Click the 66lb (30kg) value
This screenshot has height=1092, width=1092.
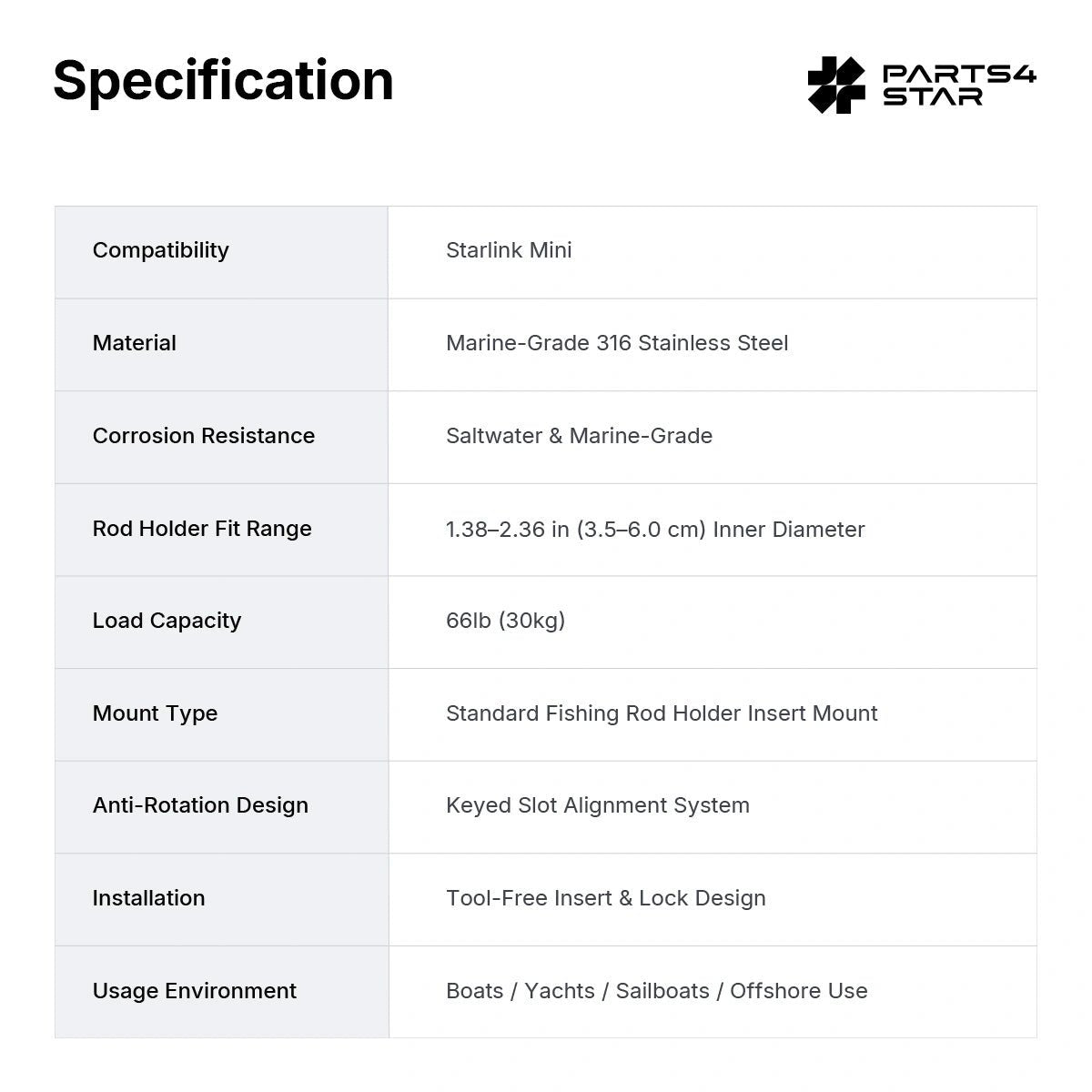tap(506, 621)
